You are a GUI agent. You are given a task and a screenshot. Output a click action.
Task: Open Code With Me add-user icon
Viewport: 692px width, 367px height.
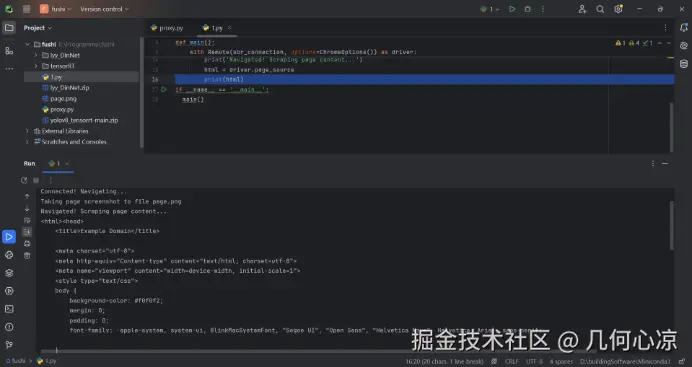point(583,9)
